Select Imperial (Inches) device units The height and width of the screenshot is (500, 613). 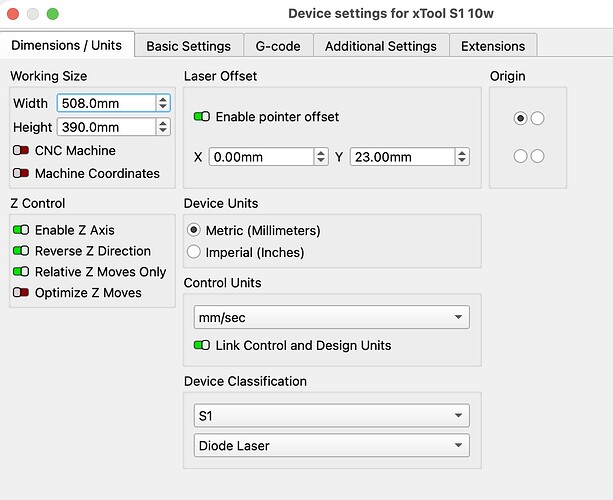[194, 252]
